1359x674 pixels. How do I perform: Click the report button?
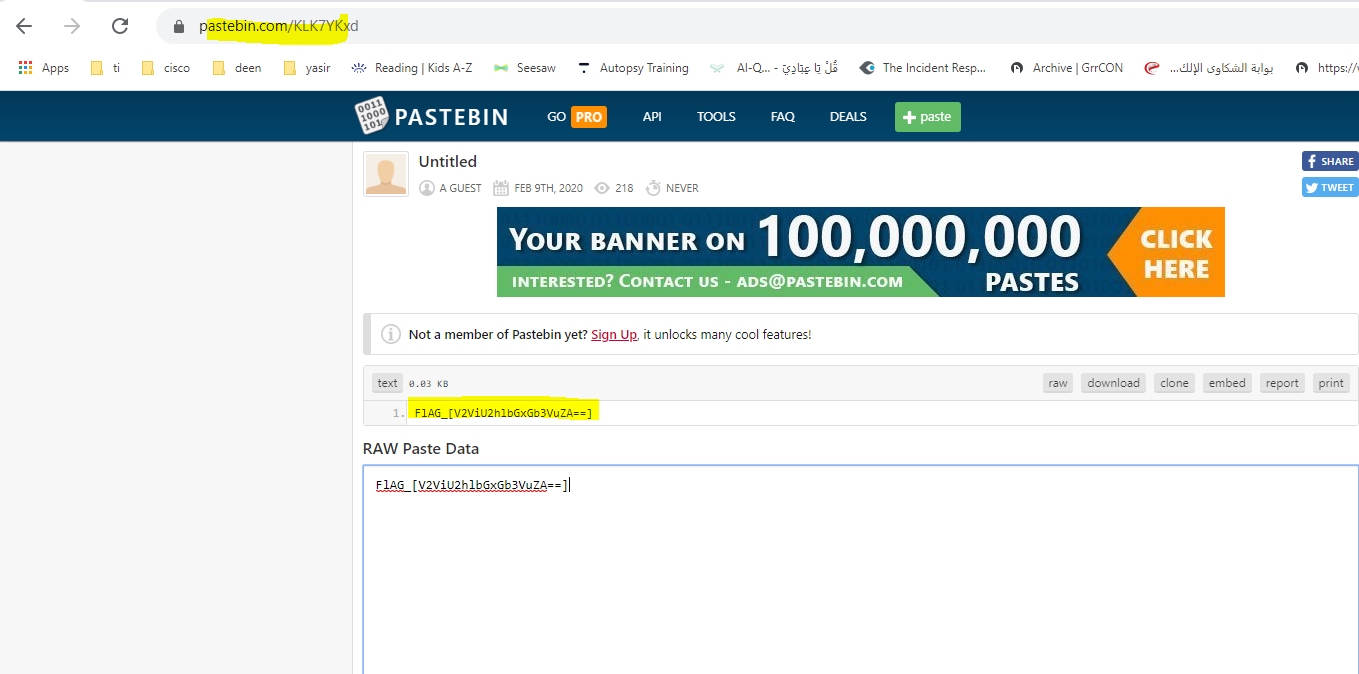tap(1282, 383)
